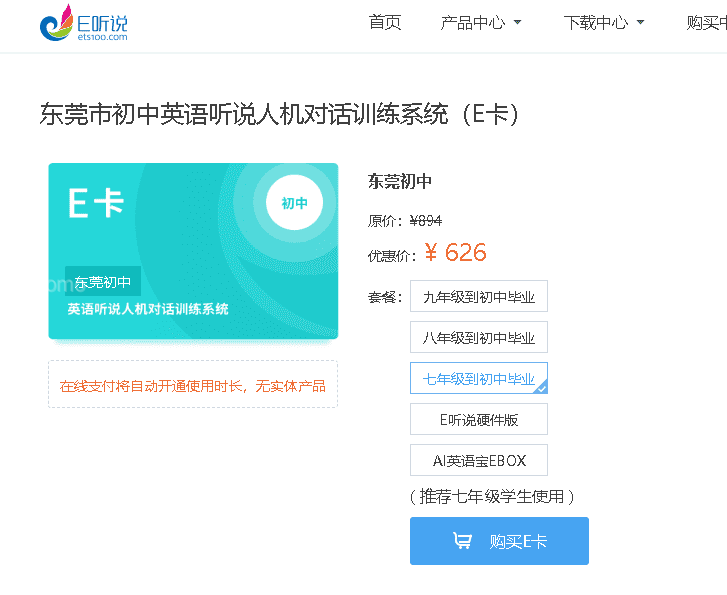Image resolution: width=727 pixels, height=595 pixels.
Task: Choose the AI英语宝EBOX package option
Action: pos(478,461)
